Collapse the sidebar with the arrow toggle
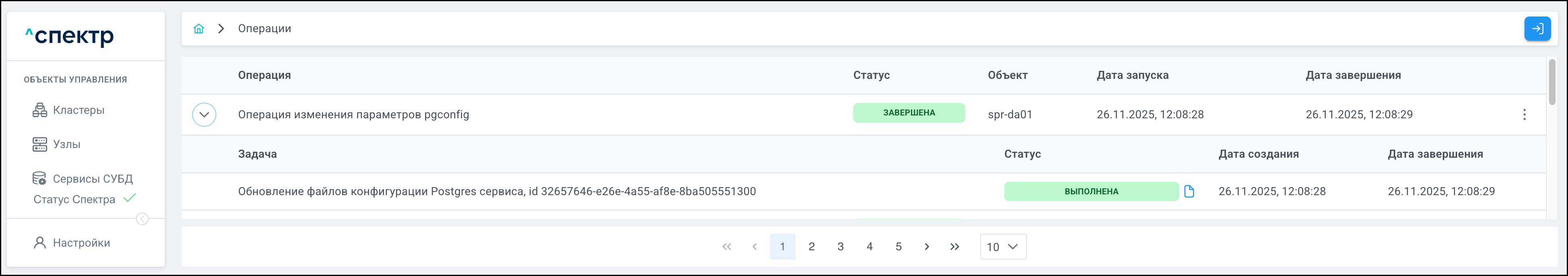The width and height of the screenshot is (1568, 276). pyautogui.click(x=142, y=219)
